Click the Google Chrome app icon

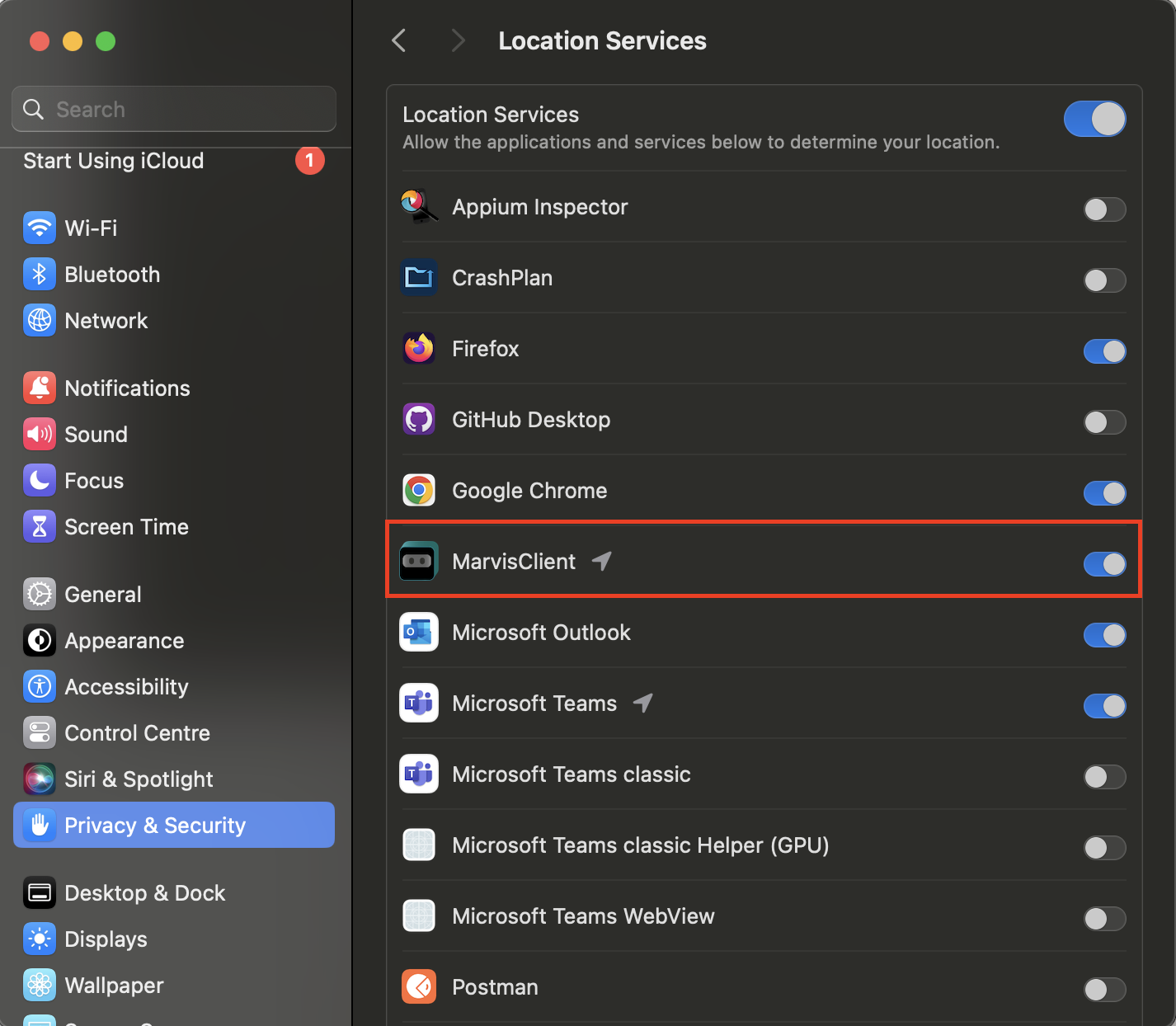pos(419,491)
